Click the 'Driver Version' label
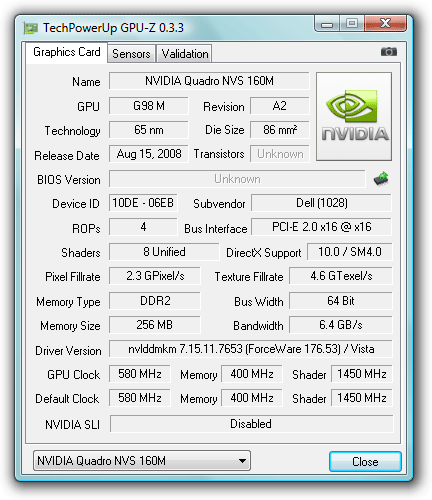 point(68,351)
